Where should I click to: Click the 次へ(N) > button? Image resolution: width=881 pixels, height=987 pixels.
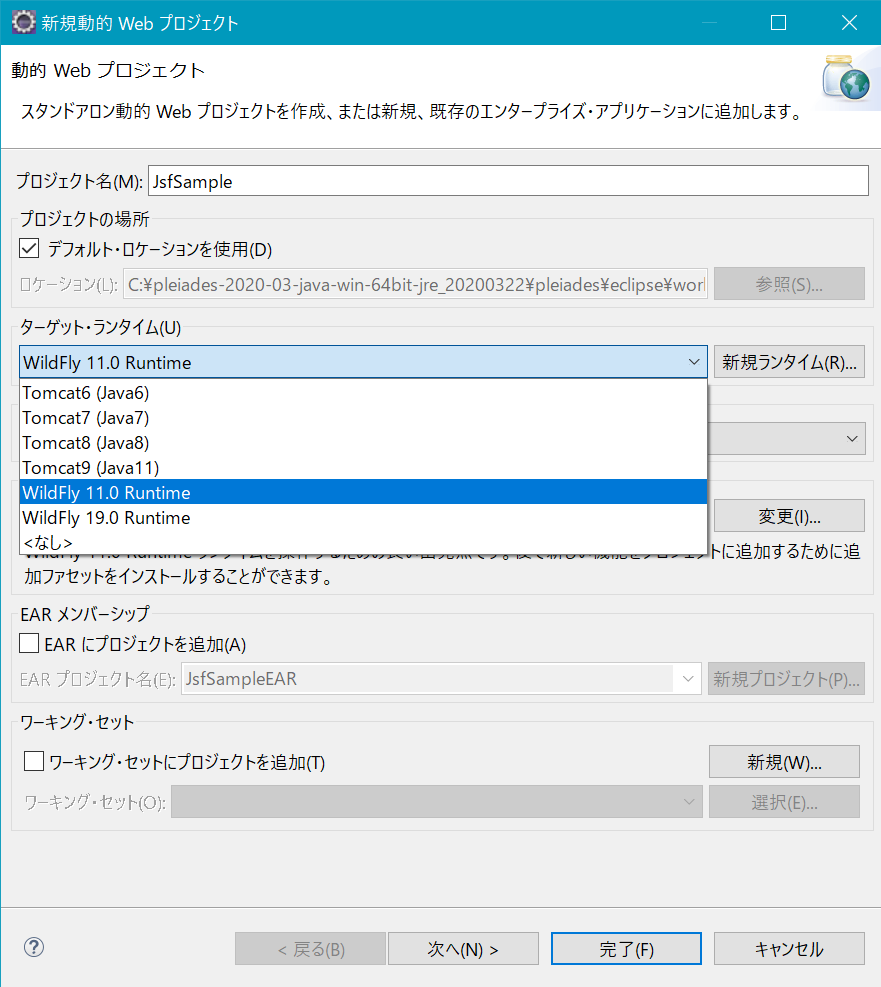coord(463,949)
